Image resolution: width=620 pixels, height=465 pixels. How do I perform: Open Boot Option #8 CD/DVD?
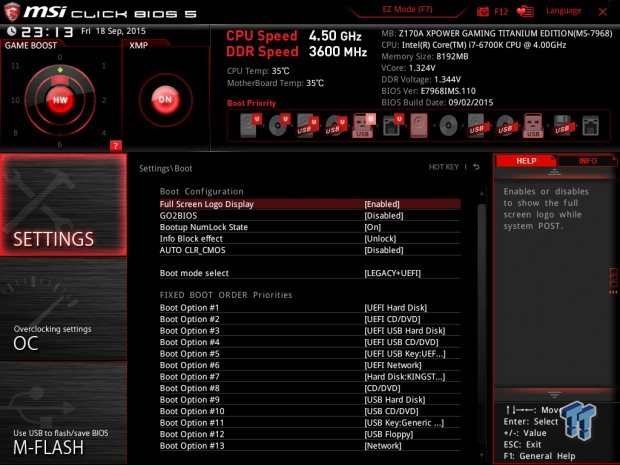tap(310, 388)
